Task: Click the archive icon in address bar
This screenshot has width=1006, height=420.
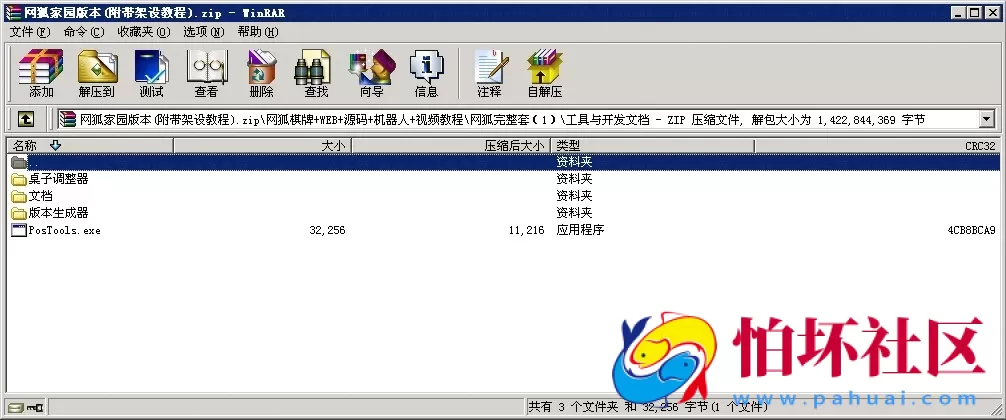Action: tap(67, 119)
